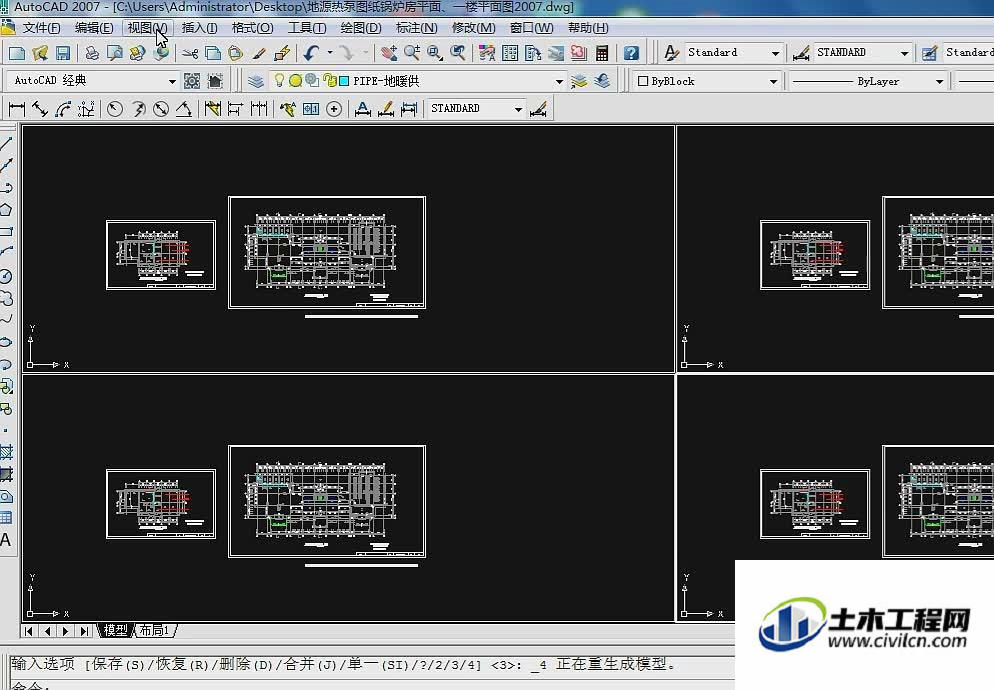Select the Aligned dimension tool
The height and width of the screenshot is (690, 994).
point(40,109)
